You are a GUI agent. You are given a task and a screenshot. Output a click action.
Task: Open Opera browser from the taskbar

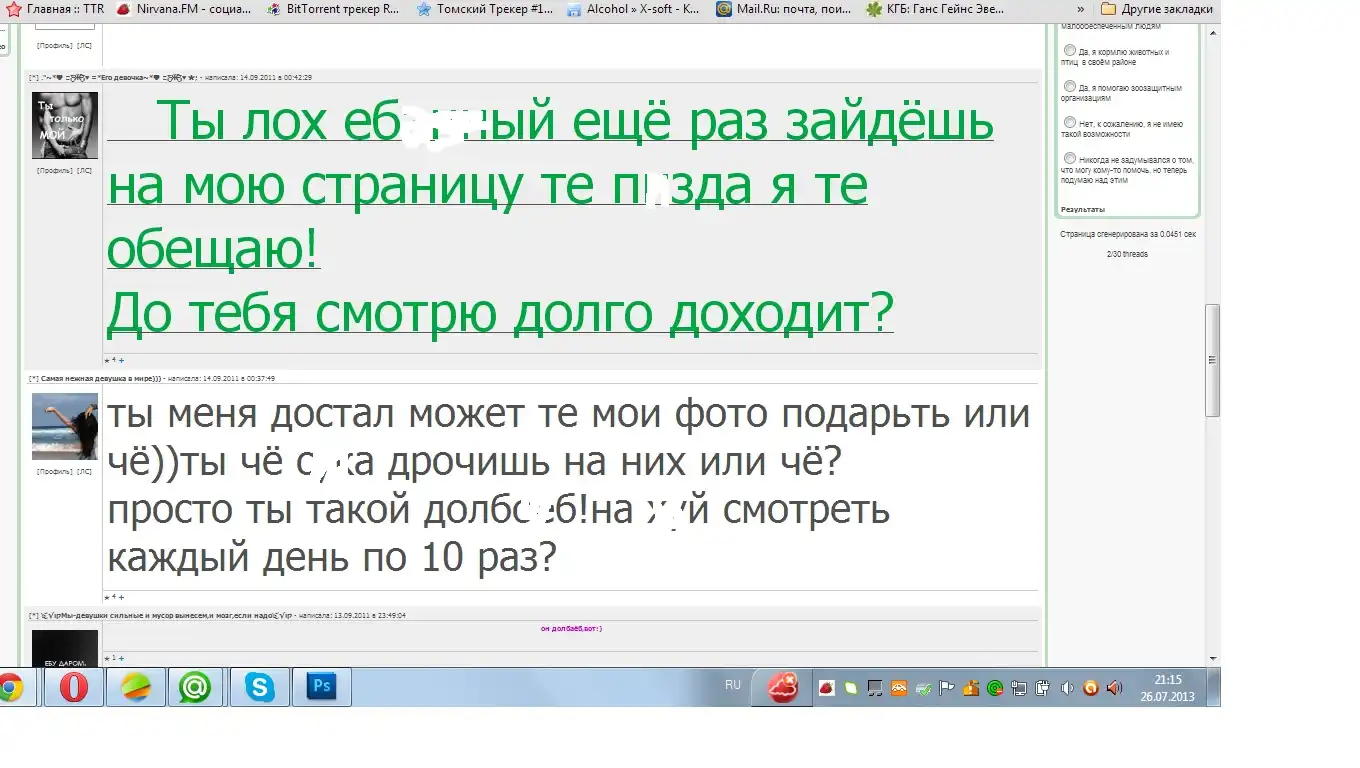74,688
